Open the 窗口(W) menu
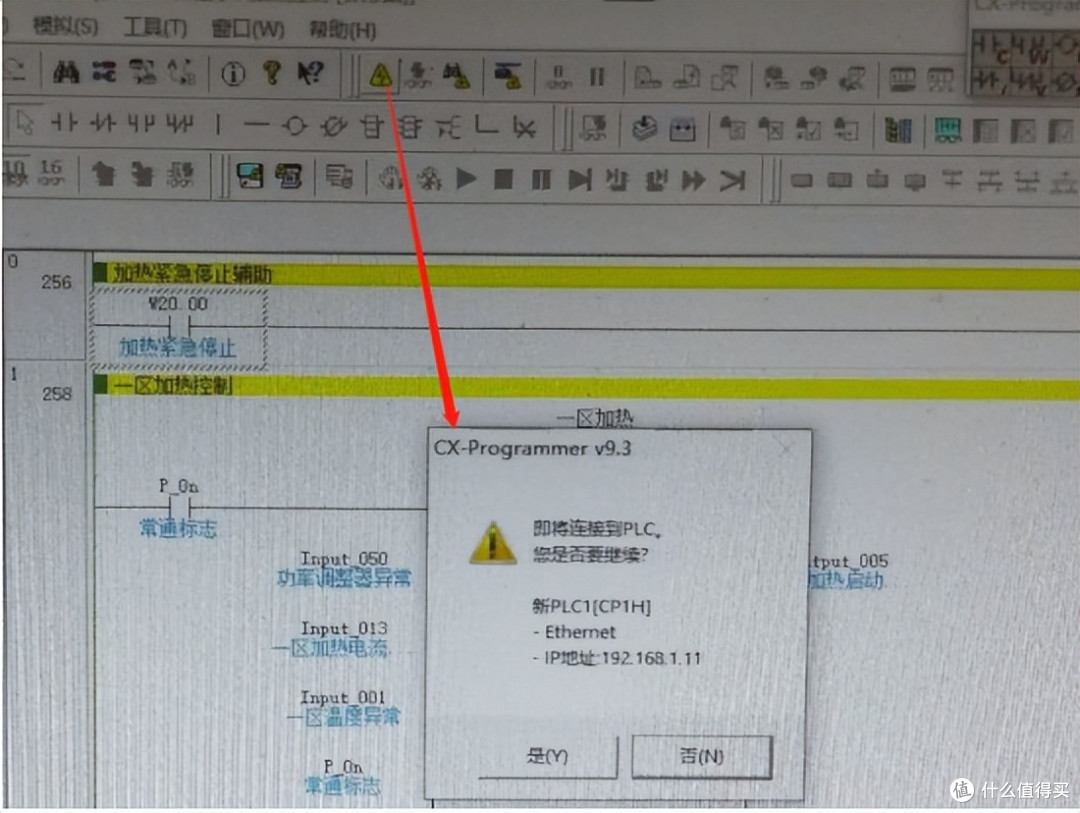Image resolution: width=1080 pixels, height=813 pixels. tap(248, 29)
